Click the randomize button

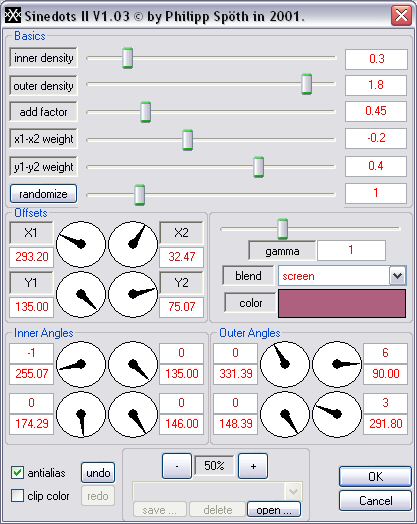point(43,194)
